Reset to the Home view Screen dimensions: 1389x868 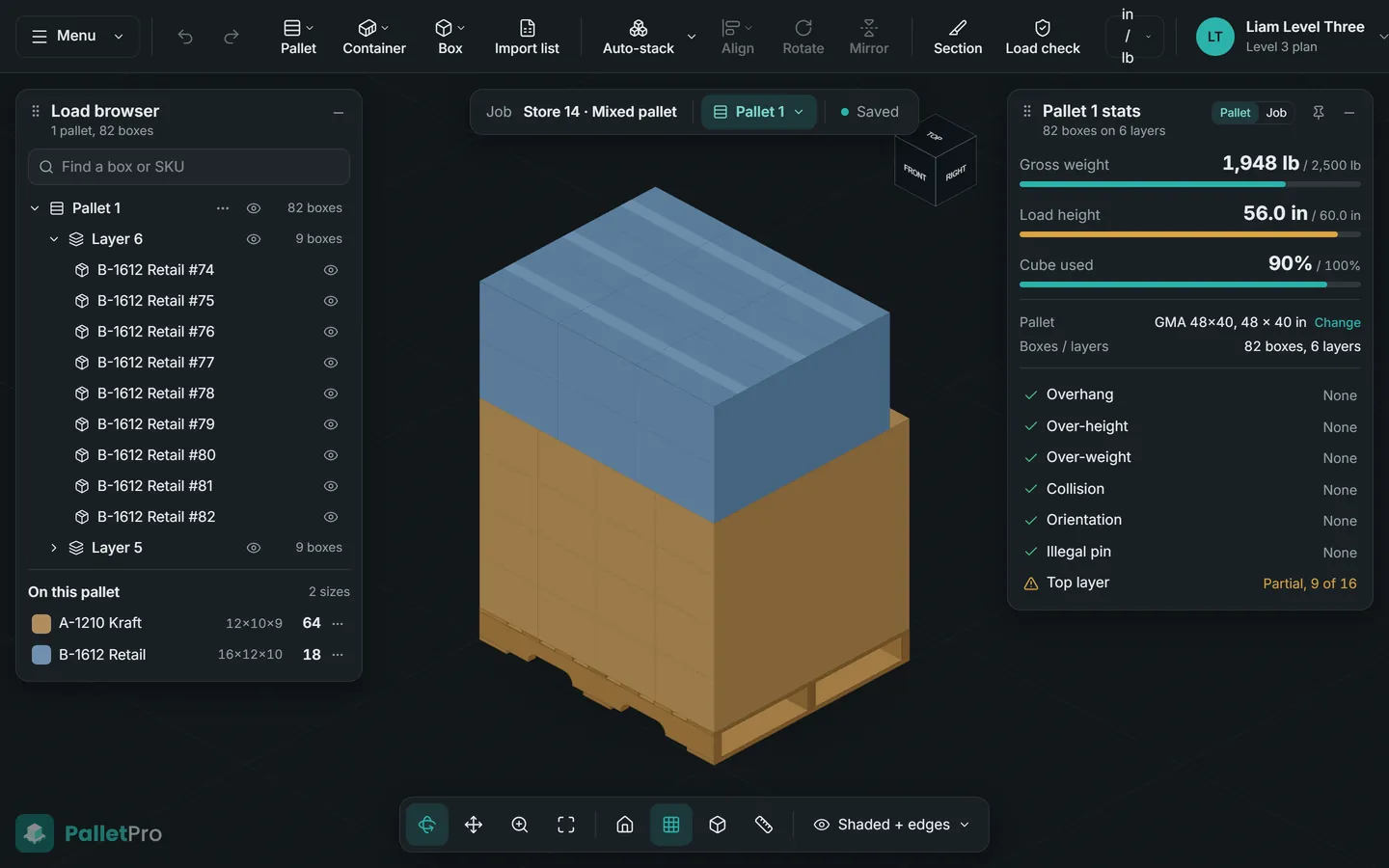[625, 825]
